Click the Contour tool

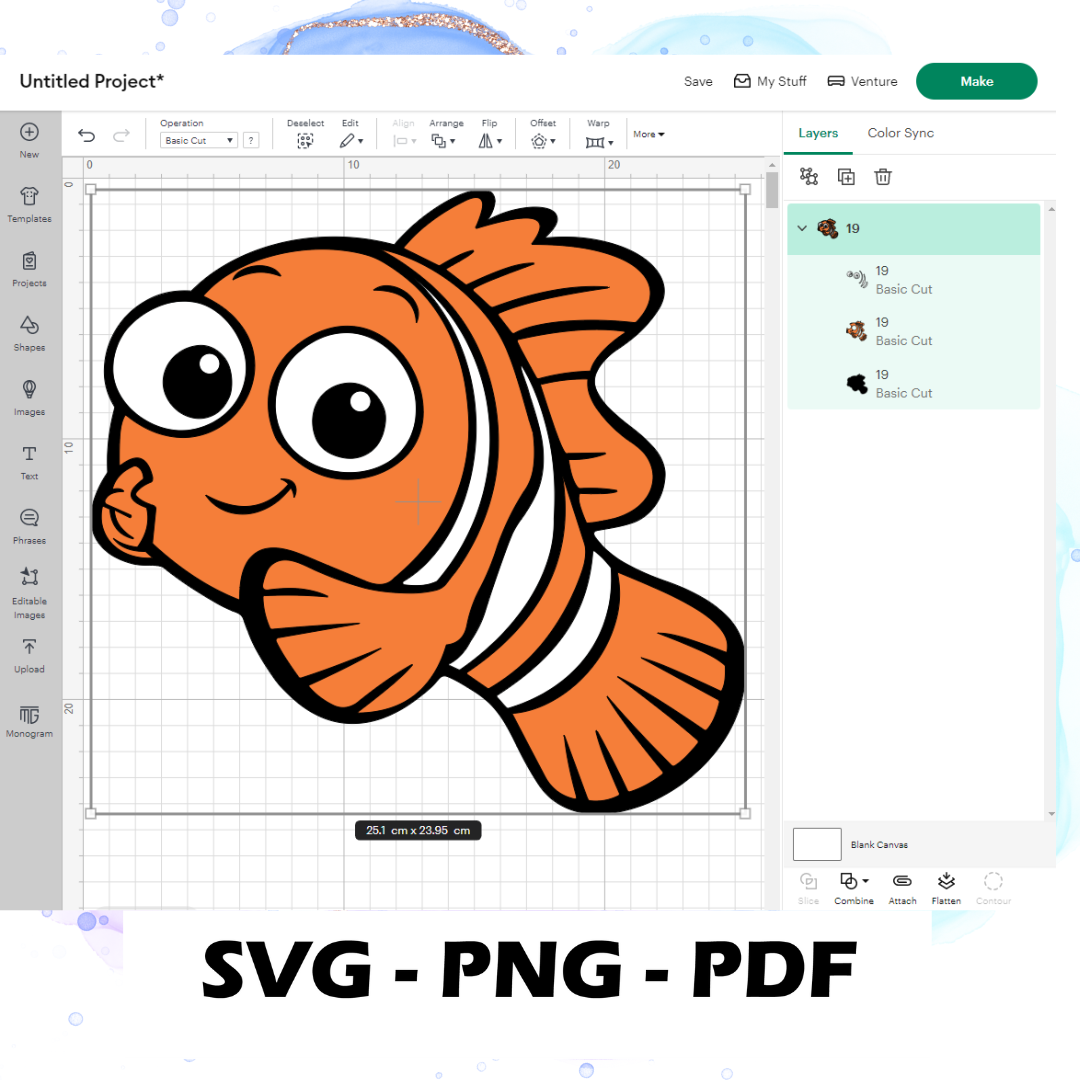pos(993,888)
